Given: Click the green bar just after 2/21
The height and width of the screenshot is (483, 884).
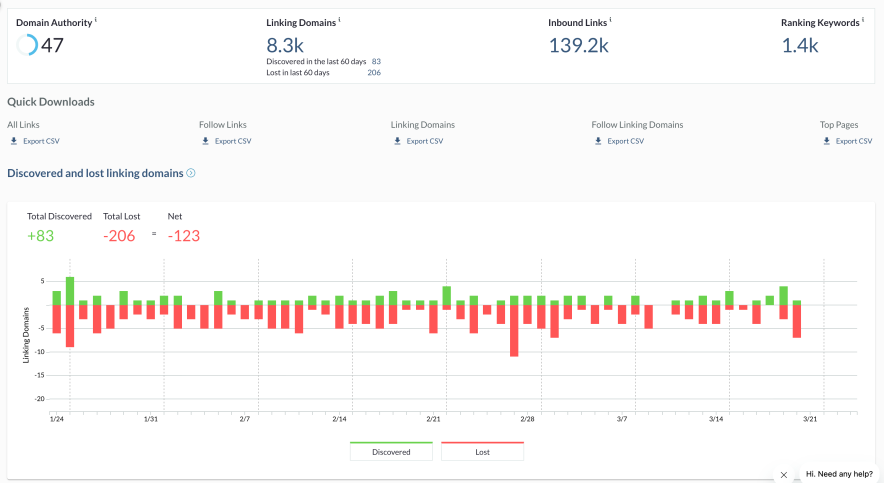Looking at the screenshot, I should coord(447,296).
